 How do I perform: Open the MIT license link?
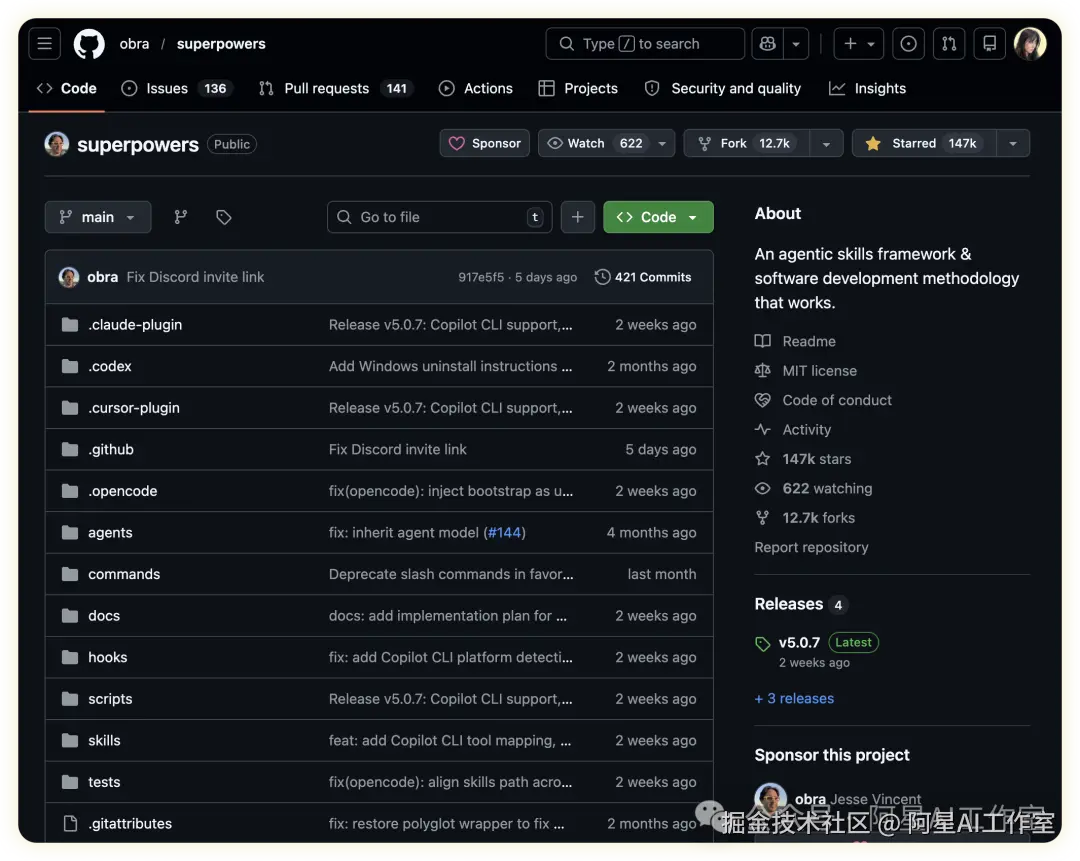pyautogui.click(x=805, y=371)
